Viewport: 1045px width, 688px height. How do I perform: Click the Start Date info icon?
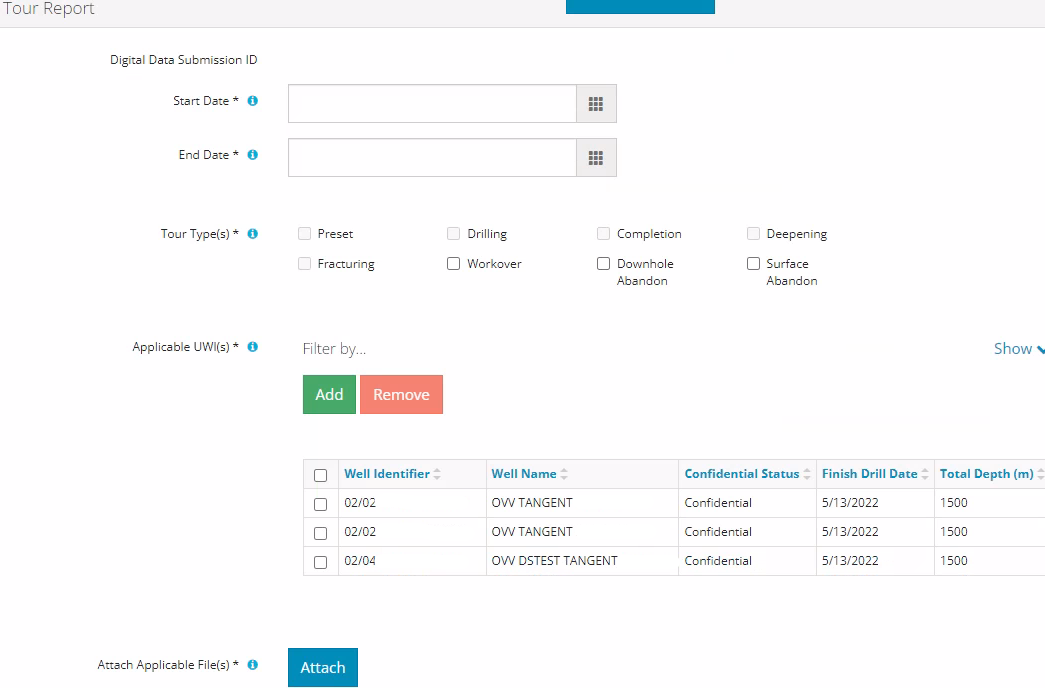[x=253, y=101]
